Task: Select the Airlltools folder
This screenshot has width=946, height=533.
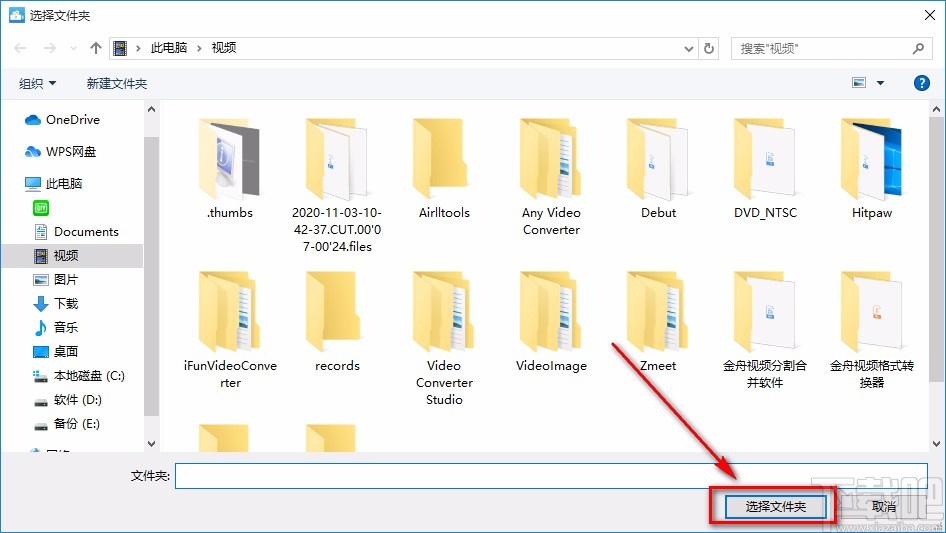Action: (444, 169)
